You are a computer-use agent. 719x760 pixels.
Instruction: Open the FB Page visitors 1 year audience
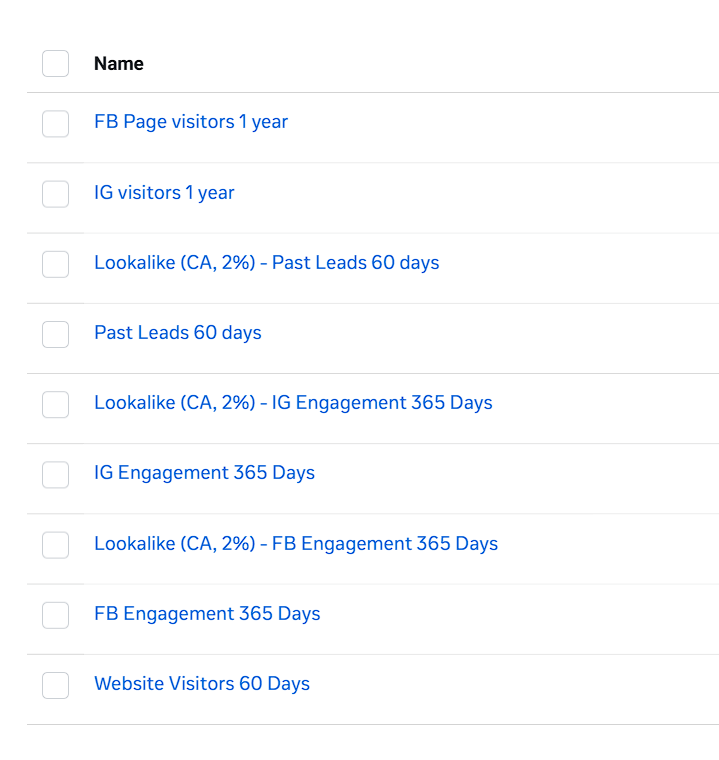pyautogui.click(x=191, y=122)
